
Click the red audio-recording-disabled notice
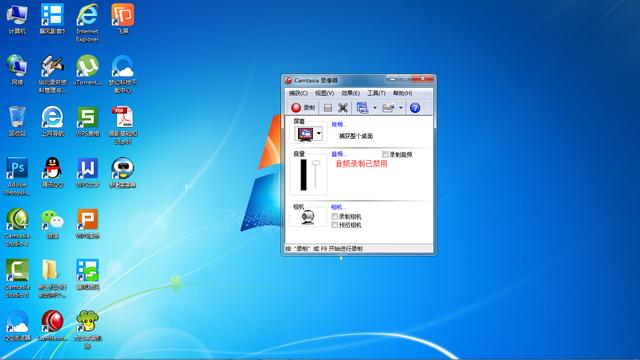click(x=361, y=164)
